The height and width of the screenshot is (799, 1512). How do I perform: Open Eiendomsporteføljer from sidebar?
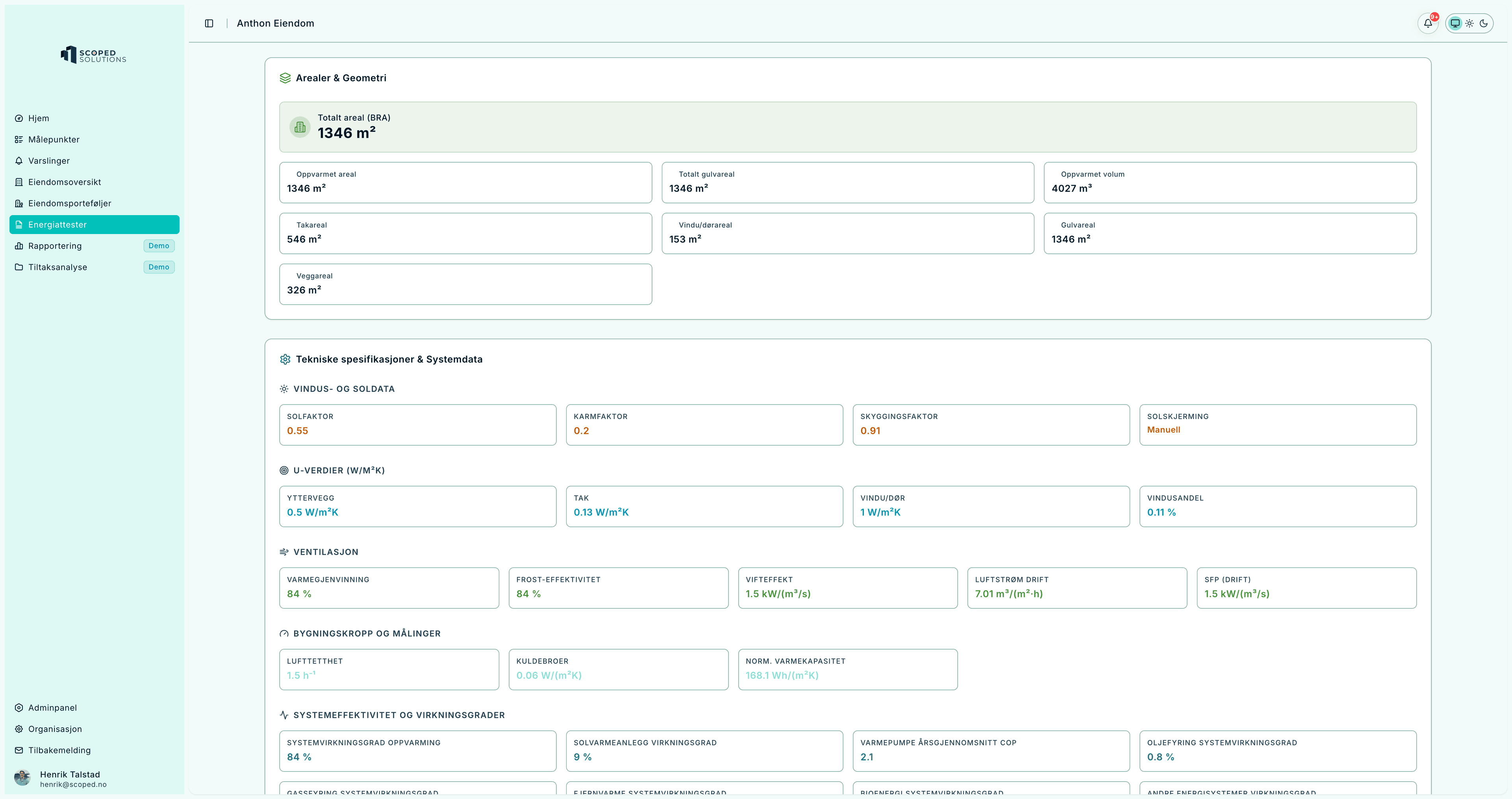click(69, 203)
